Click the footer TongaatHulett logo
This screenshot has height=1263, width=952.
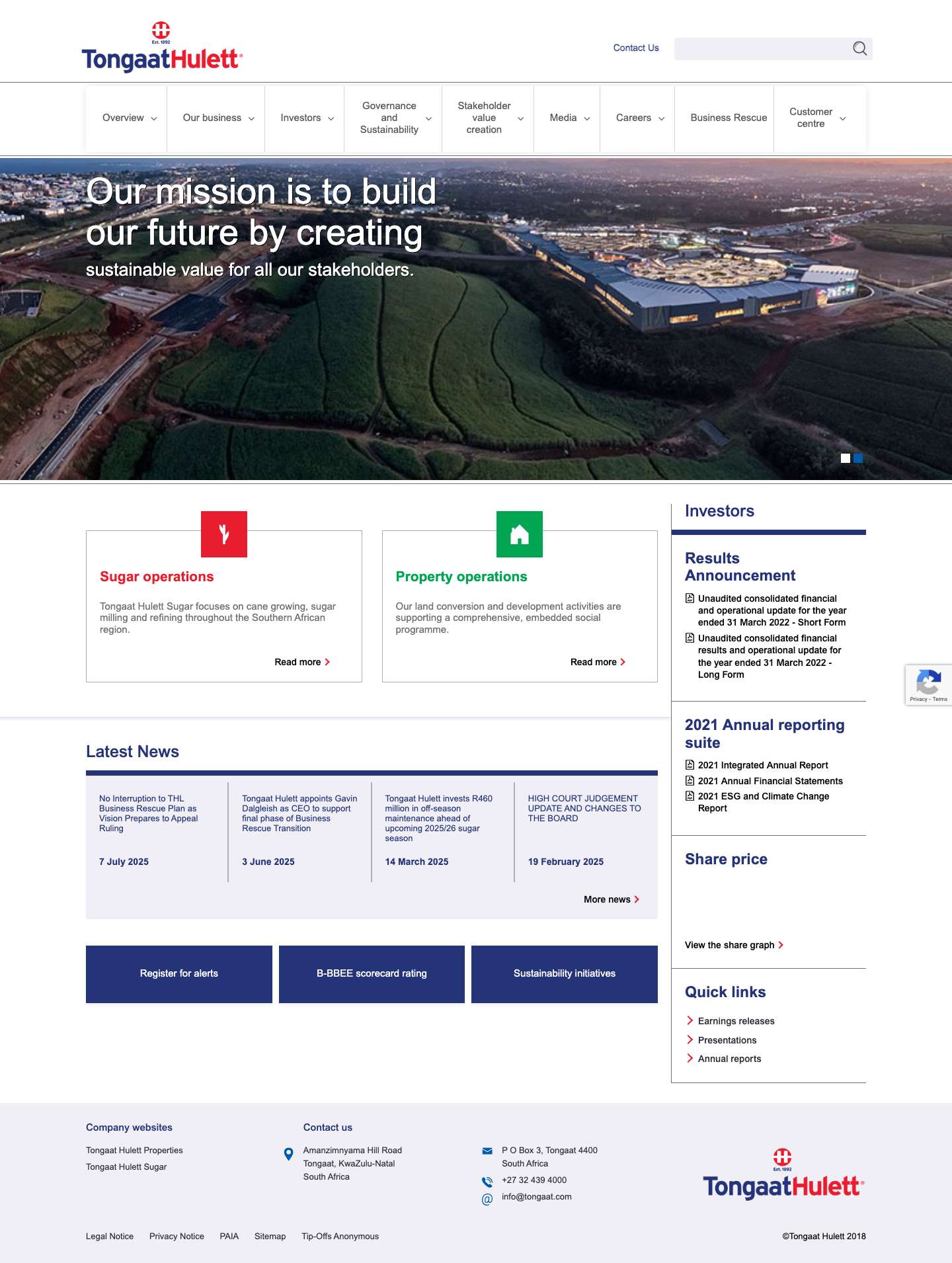pyautogui.click(x=783, y=1174)
